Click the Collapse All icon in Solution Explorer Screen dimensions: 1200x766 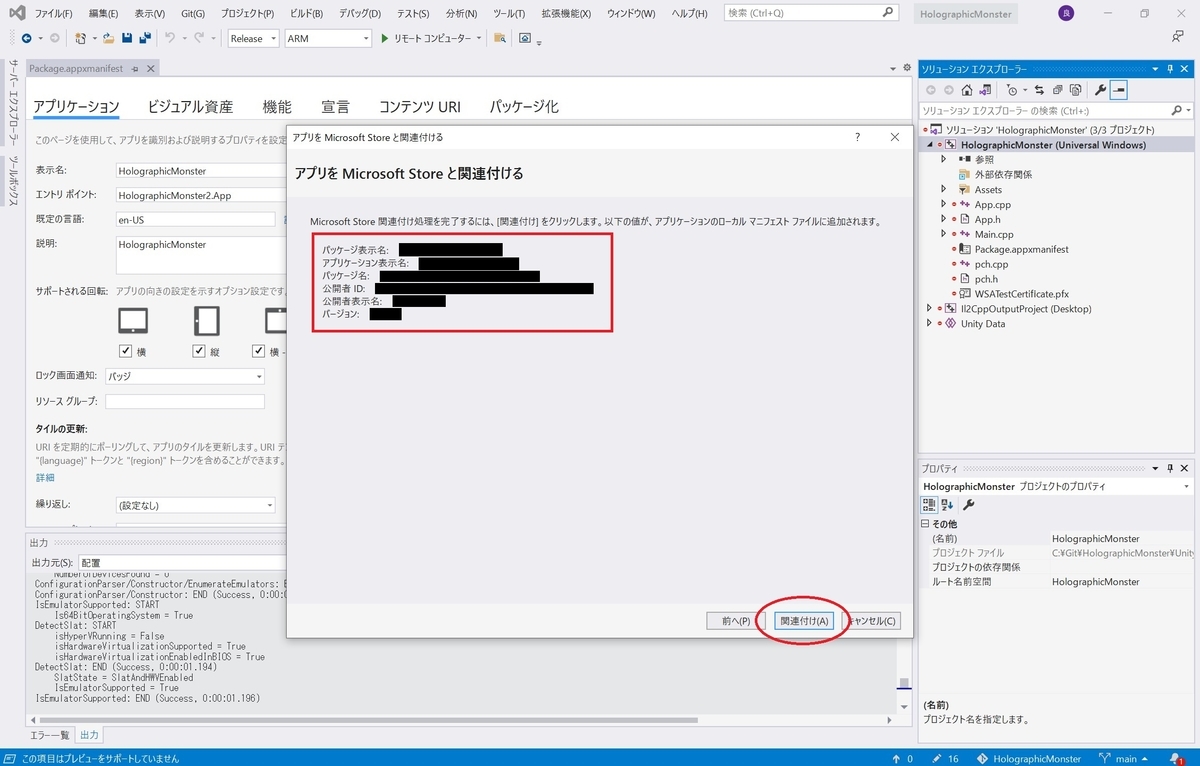(1057, 90)
